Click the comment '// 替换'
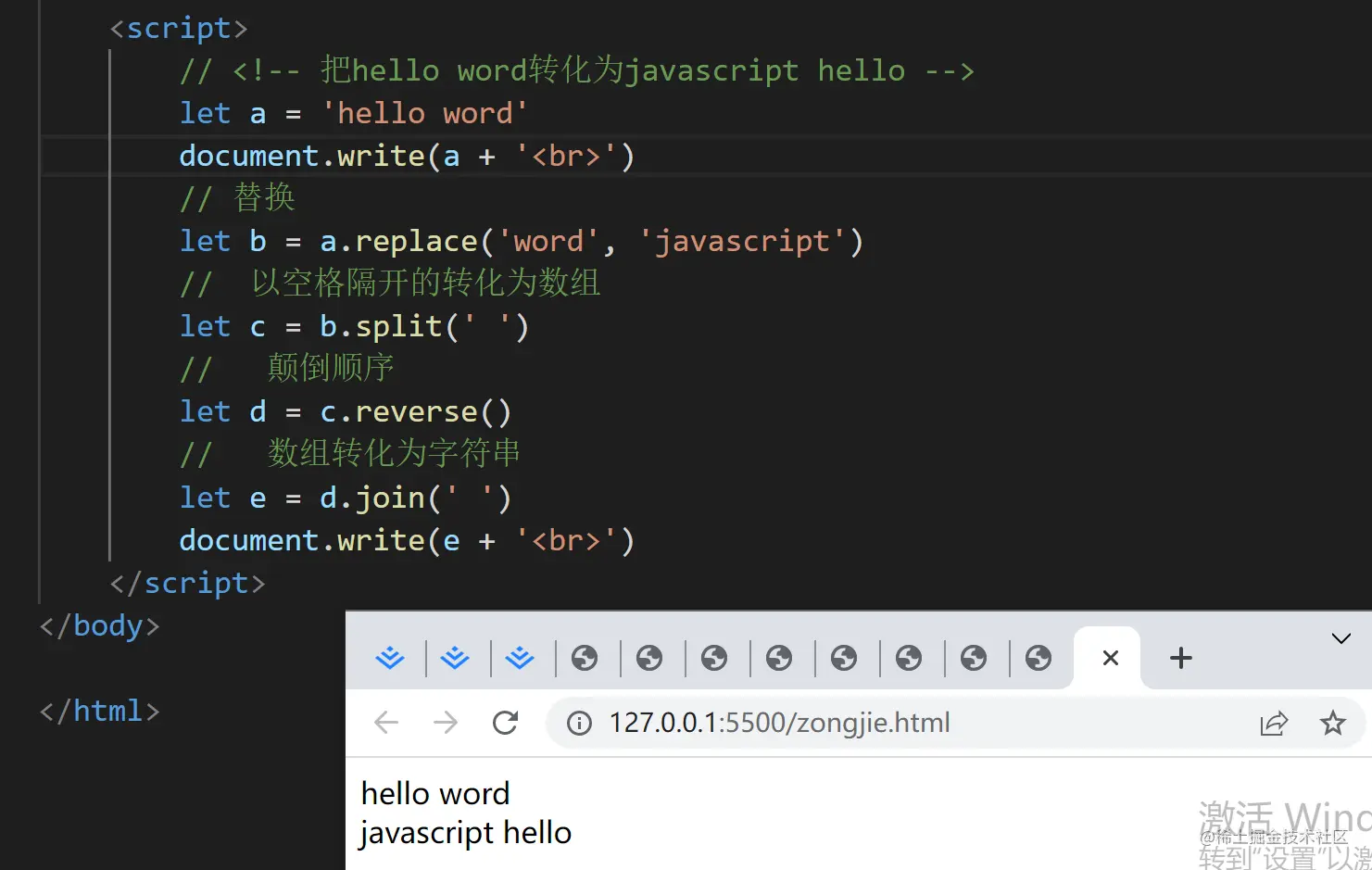Screen dimensions: 1372x870 point(237,197)
